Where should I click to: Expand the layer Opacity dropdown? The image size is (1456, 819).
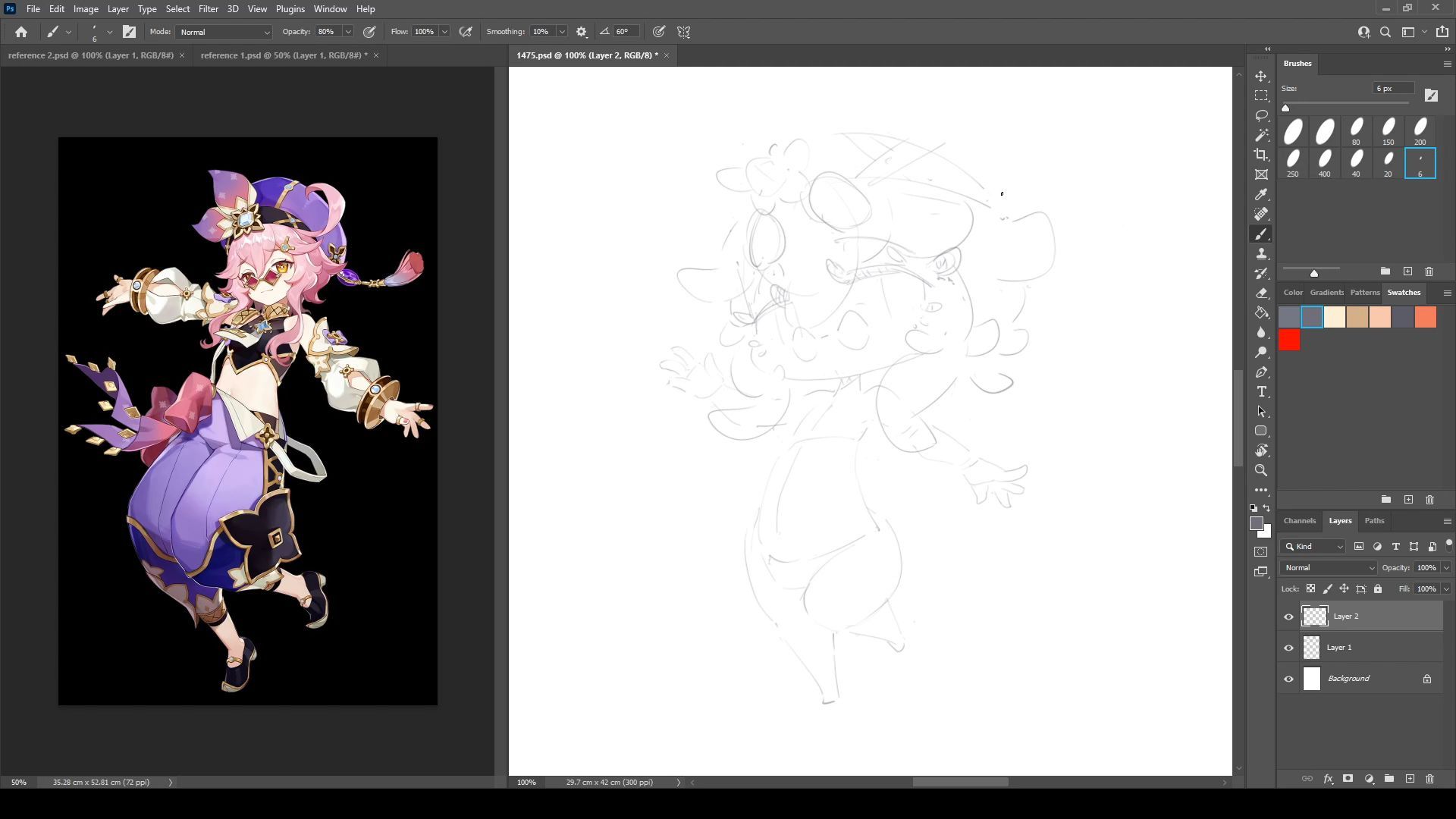click(x=1446, y=568)
